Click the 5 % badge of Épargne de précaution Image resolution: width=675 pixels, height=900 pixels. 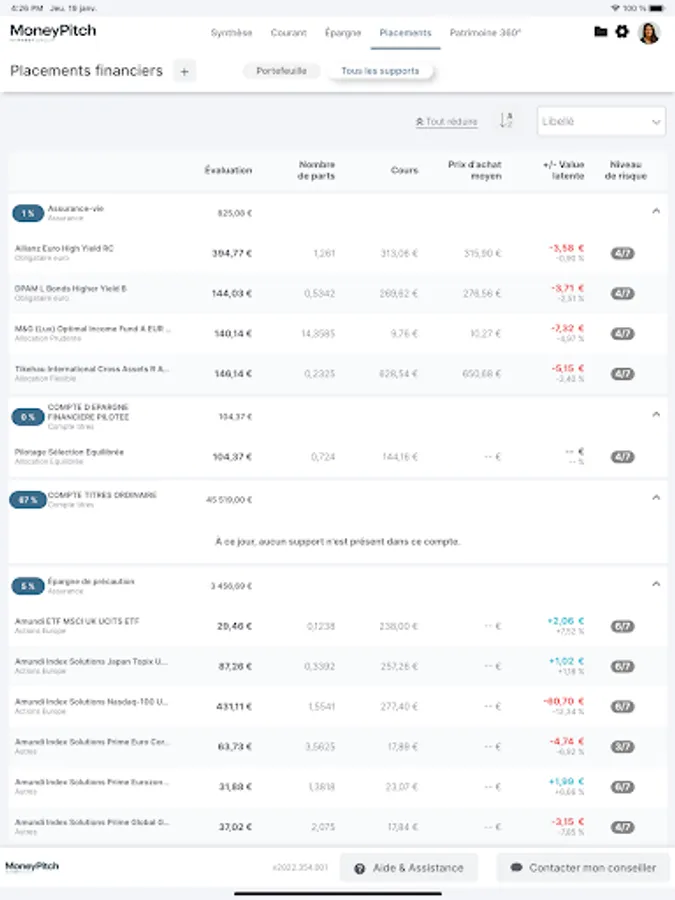(x=28, y=586)
